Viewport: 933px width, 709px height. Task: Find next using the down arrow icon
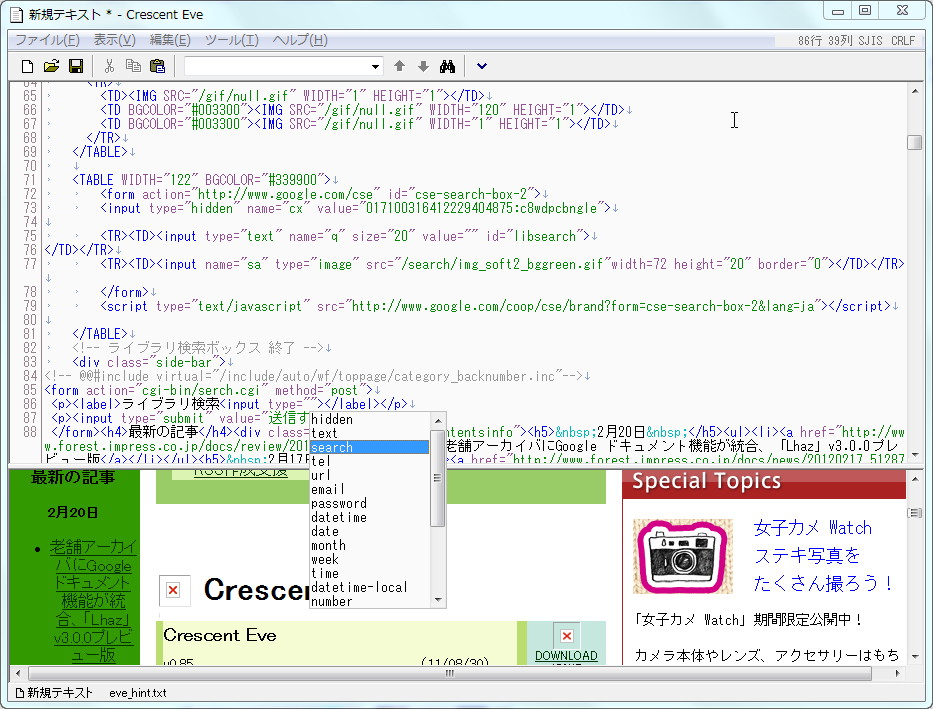tap(421, 66)
